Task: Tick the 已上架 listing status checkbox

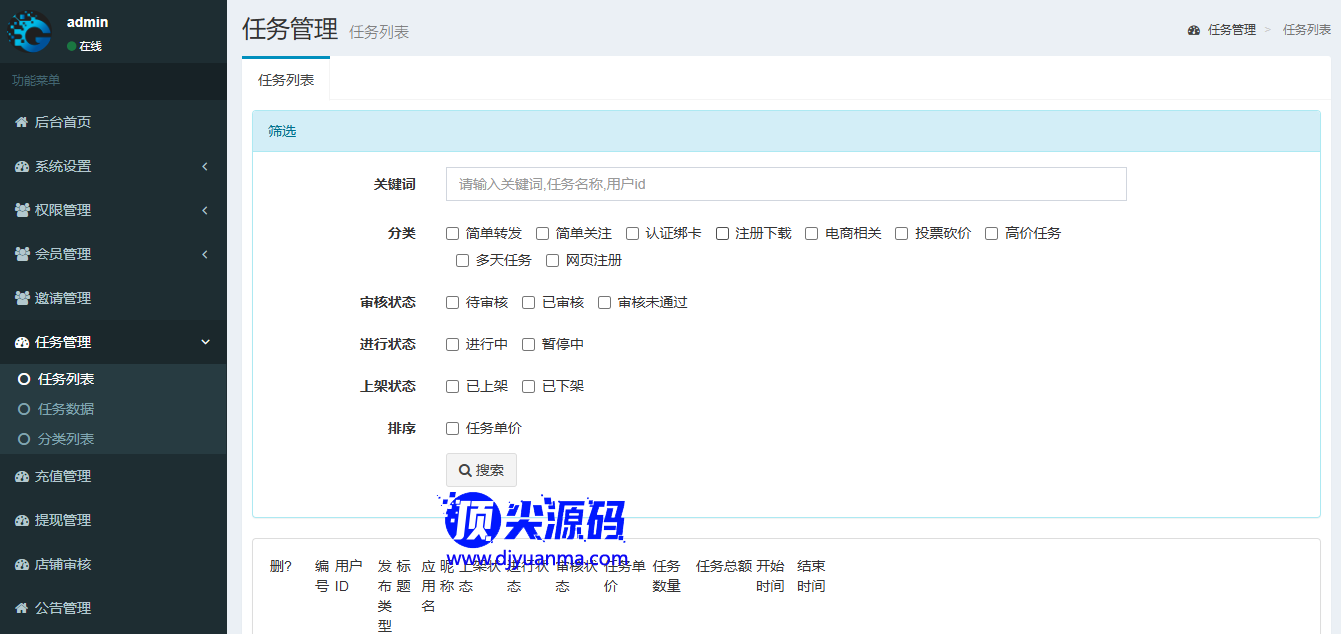Action: point(452,386)
